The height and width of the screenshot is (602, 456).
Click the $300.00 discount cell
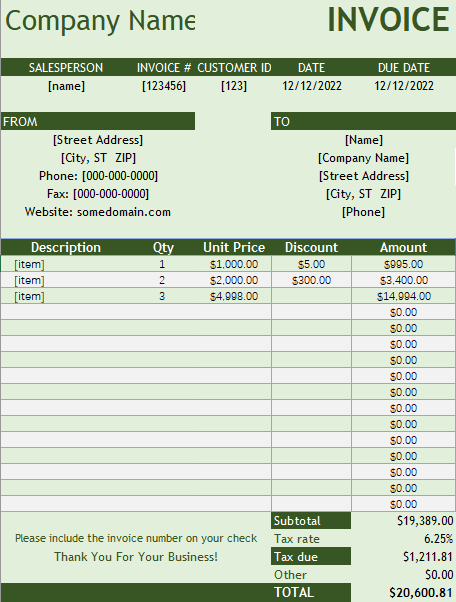[x=311, y=280]
